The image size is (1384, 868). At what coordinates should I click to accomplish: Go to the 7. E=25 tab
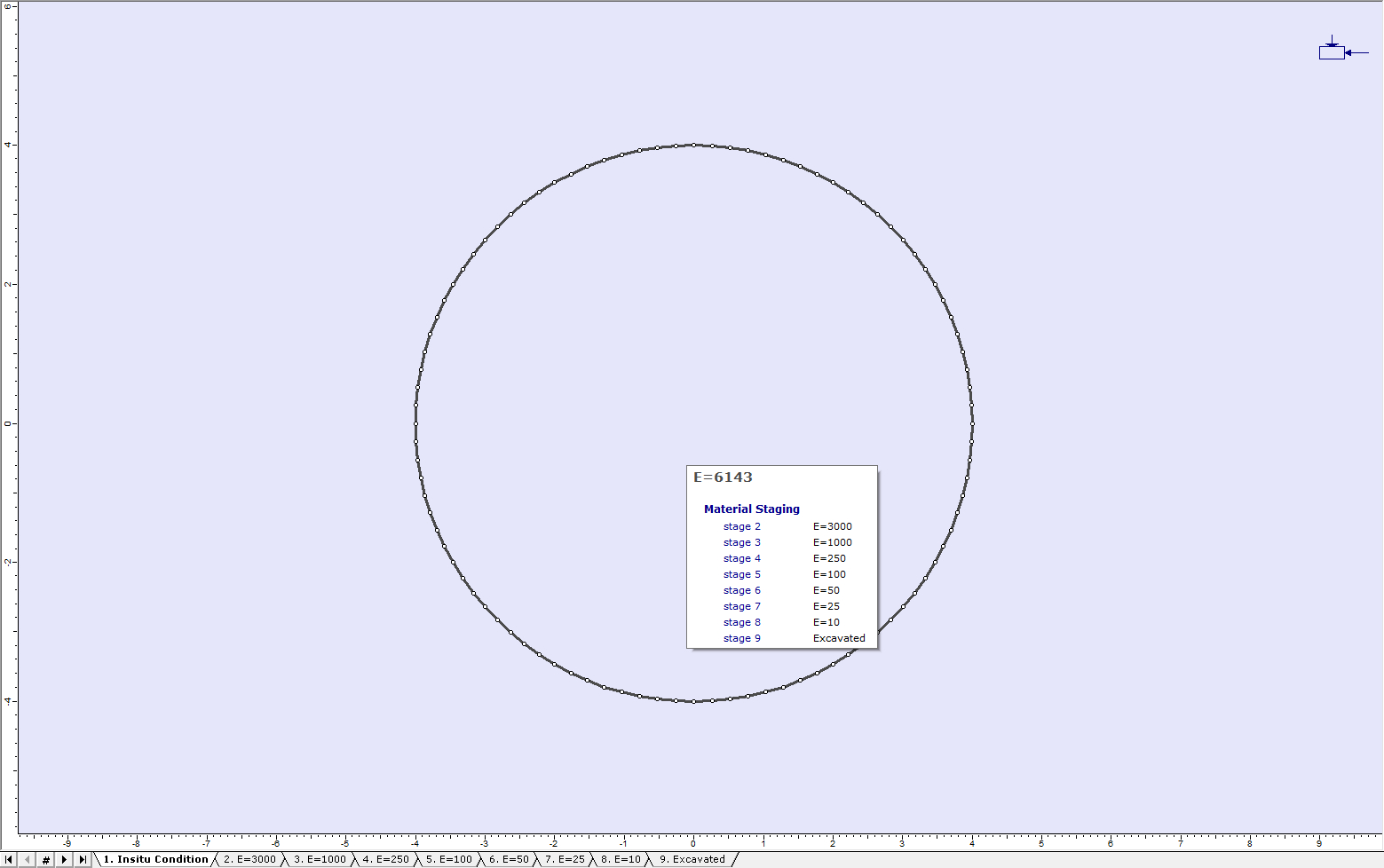[565, 859]
